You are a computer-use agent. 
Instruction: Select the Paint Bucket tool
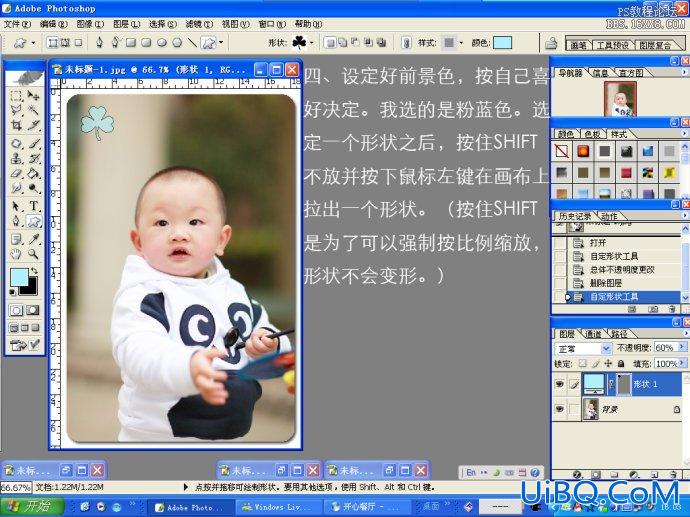[x=33, y=173]
